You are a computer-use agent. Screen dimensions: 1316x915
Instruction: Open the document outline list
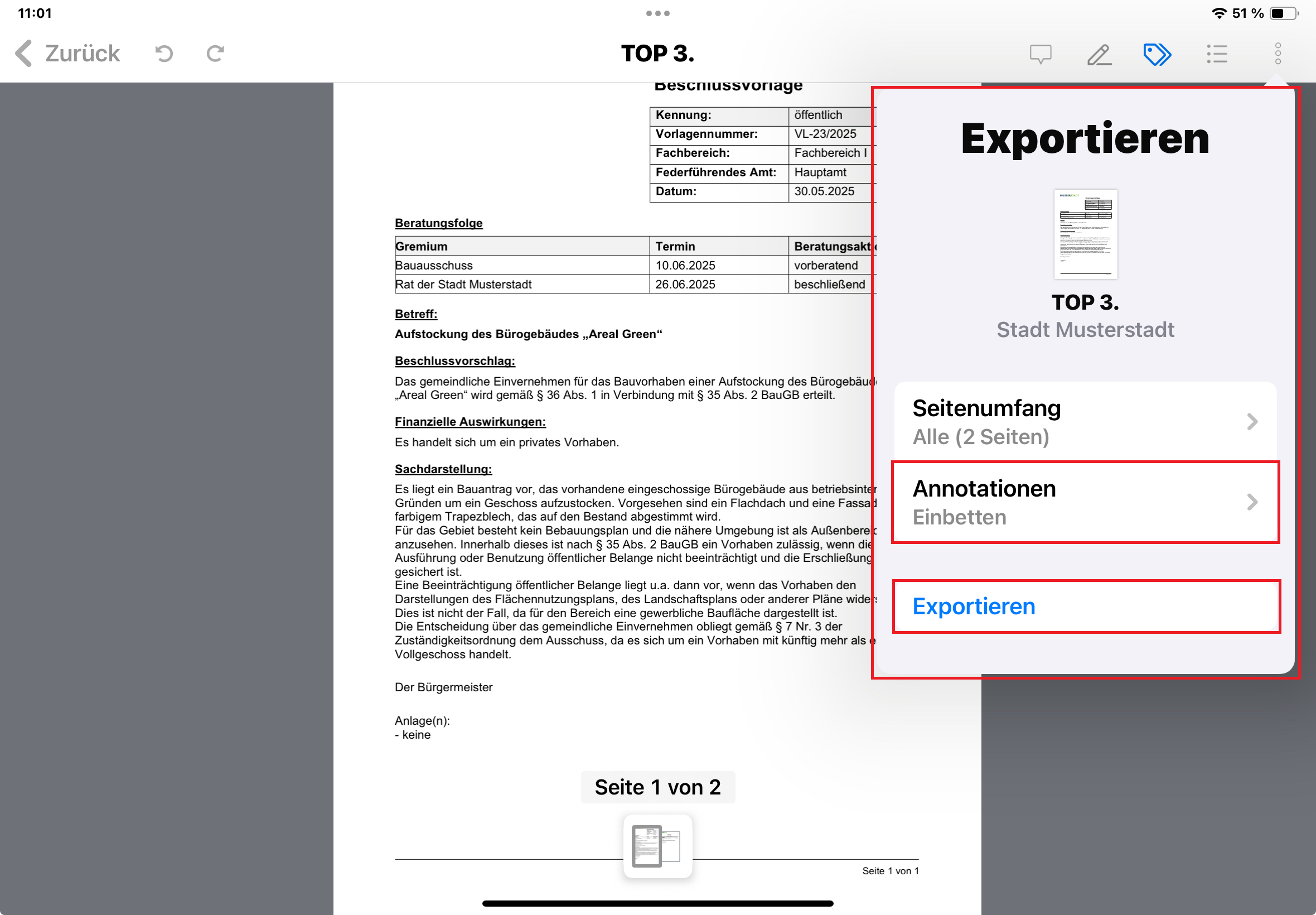click(1217, 54)
